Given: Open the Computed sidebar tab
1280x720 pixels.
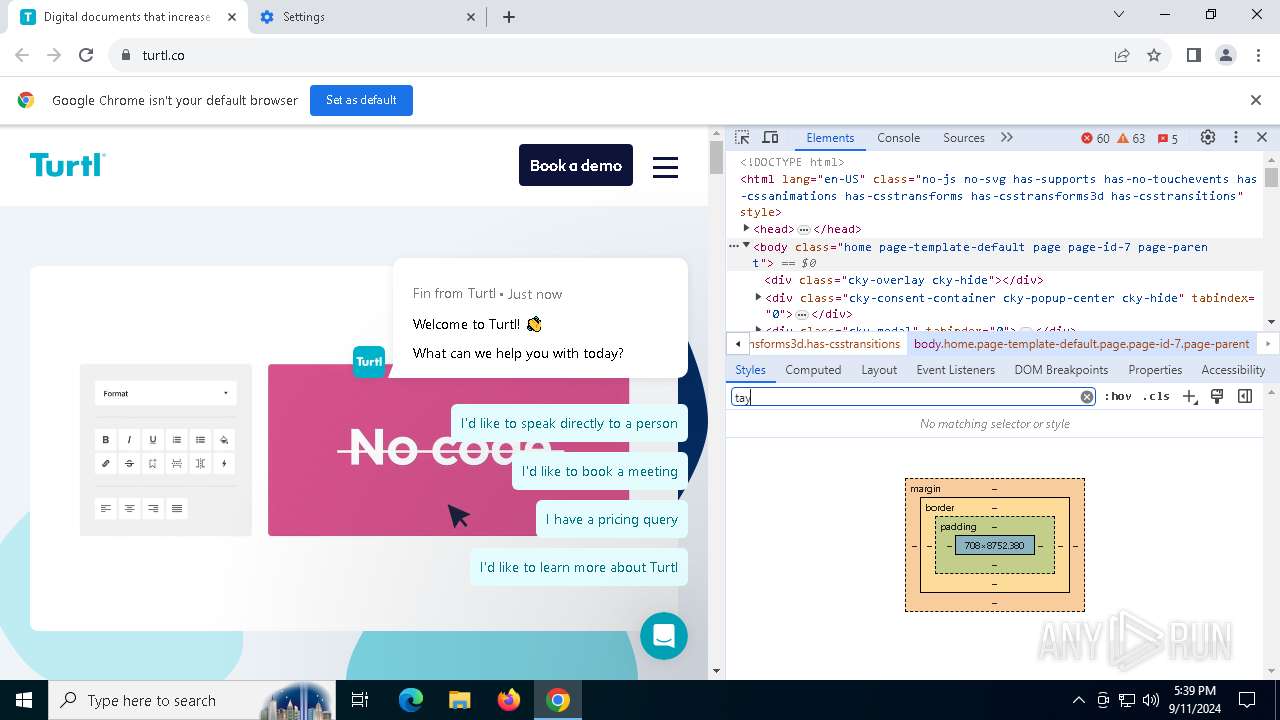Looking at the screenshot, I should pyautogui.click(x=813, y=370).
